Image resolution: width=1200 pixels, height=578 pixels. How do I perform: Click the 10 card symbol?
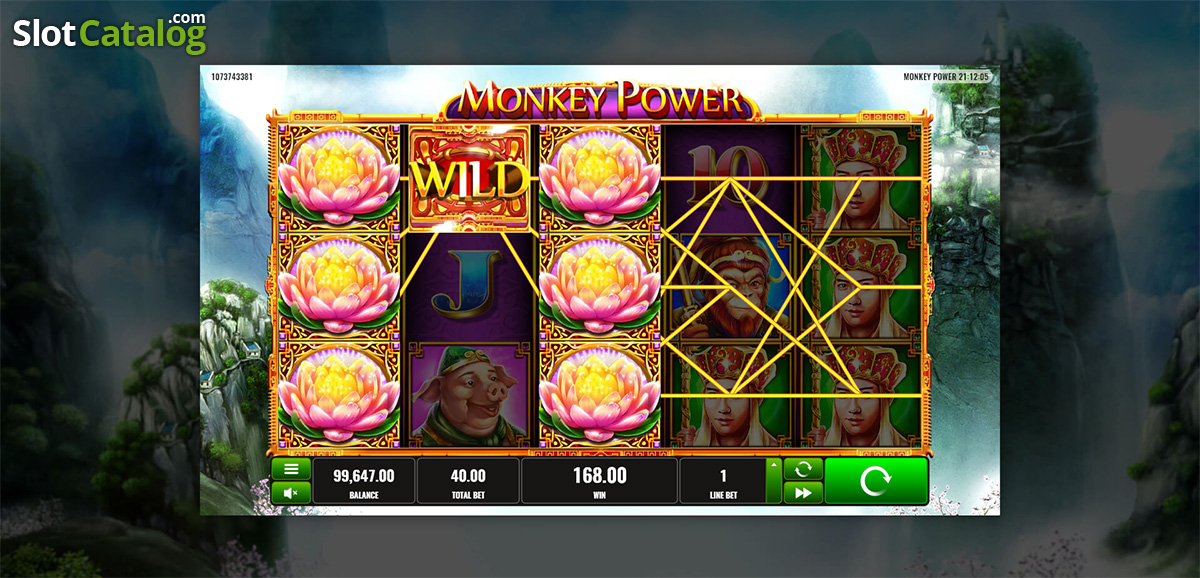(731, 180)
